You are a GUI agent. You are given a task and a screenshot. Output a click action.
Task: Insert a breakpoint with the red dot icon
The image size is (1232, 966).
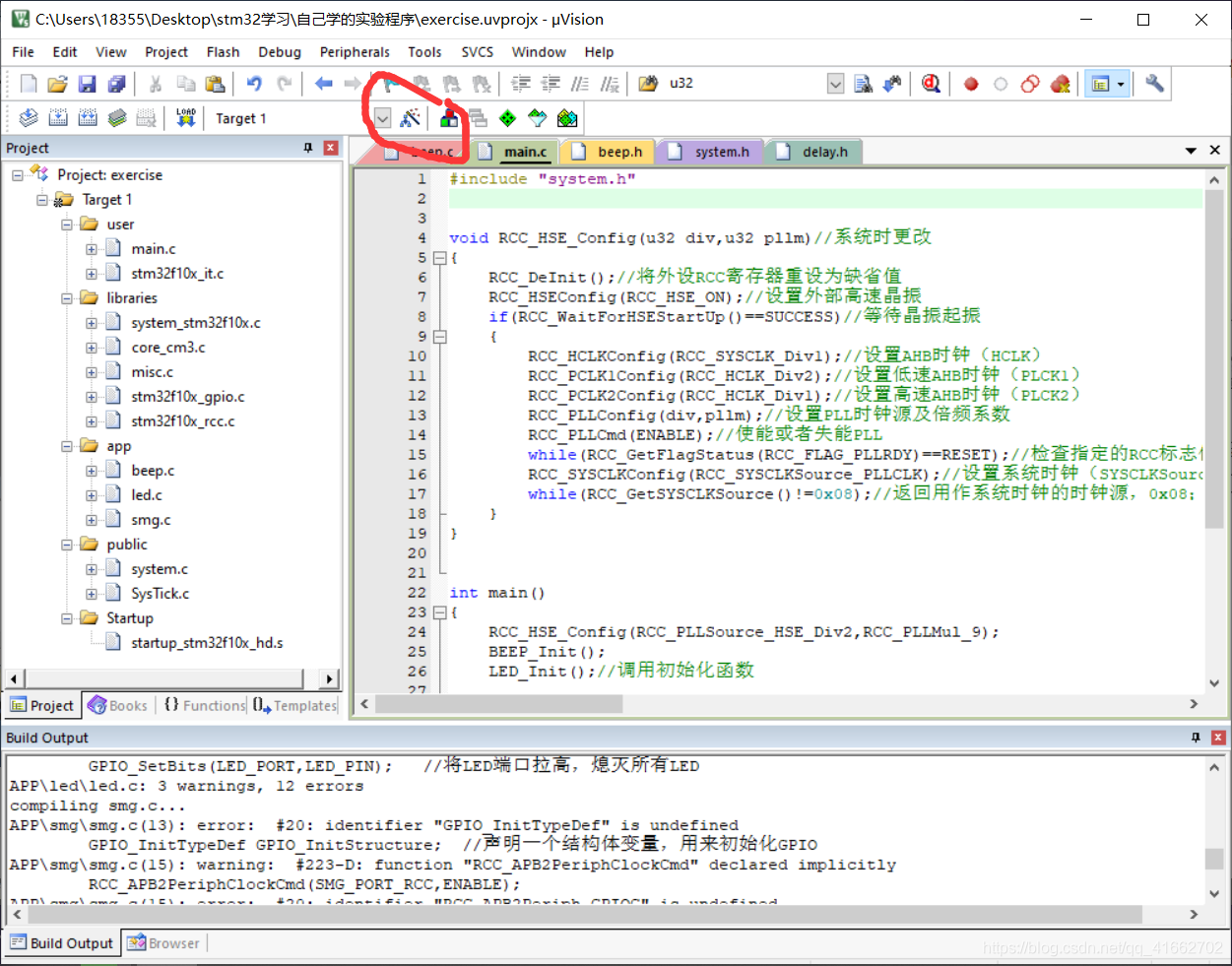click(x=971, y=84)
